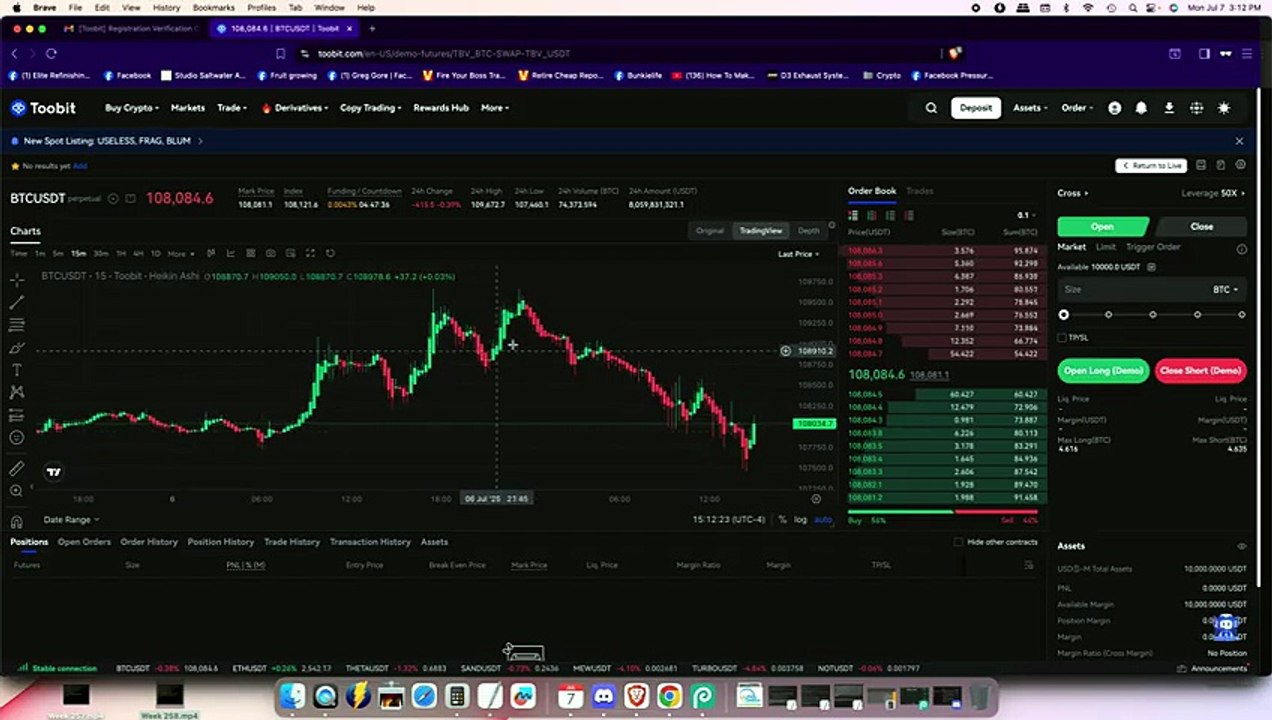Open the language globe icon
The height and width of the screenshot is (720, 1272).
1196,108
